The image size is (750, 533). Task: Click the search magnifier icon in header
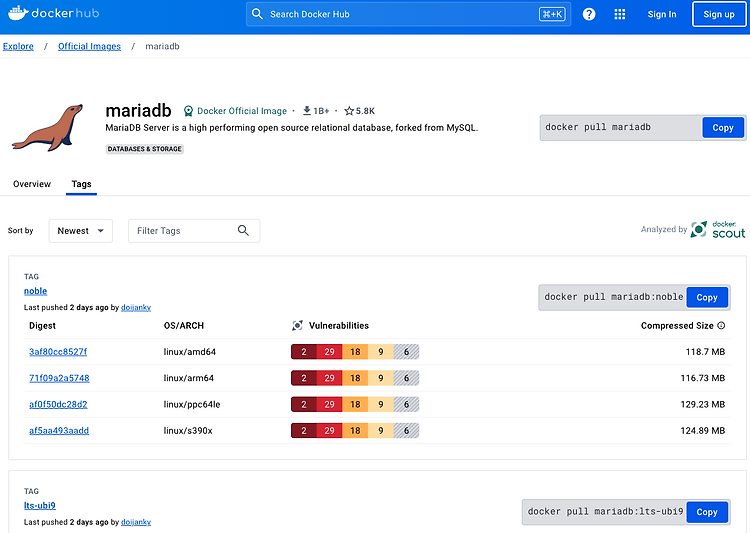pos(257,14)
